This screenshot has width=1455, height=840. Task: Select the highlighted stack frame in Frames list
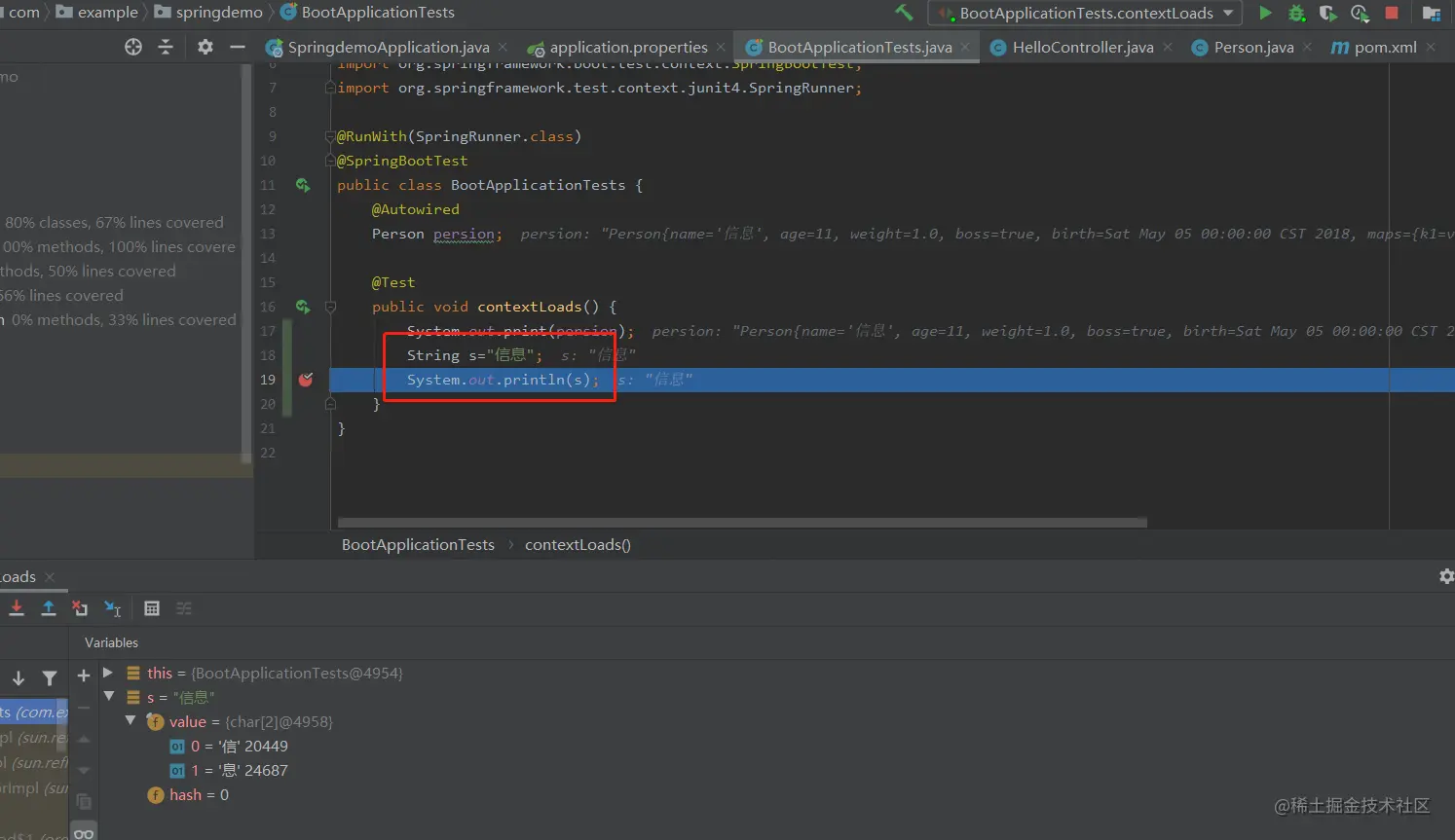(x=34, y=712)
